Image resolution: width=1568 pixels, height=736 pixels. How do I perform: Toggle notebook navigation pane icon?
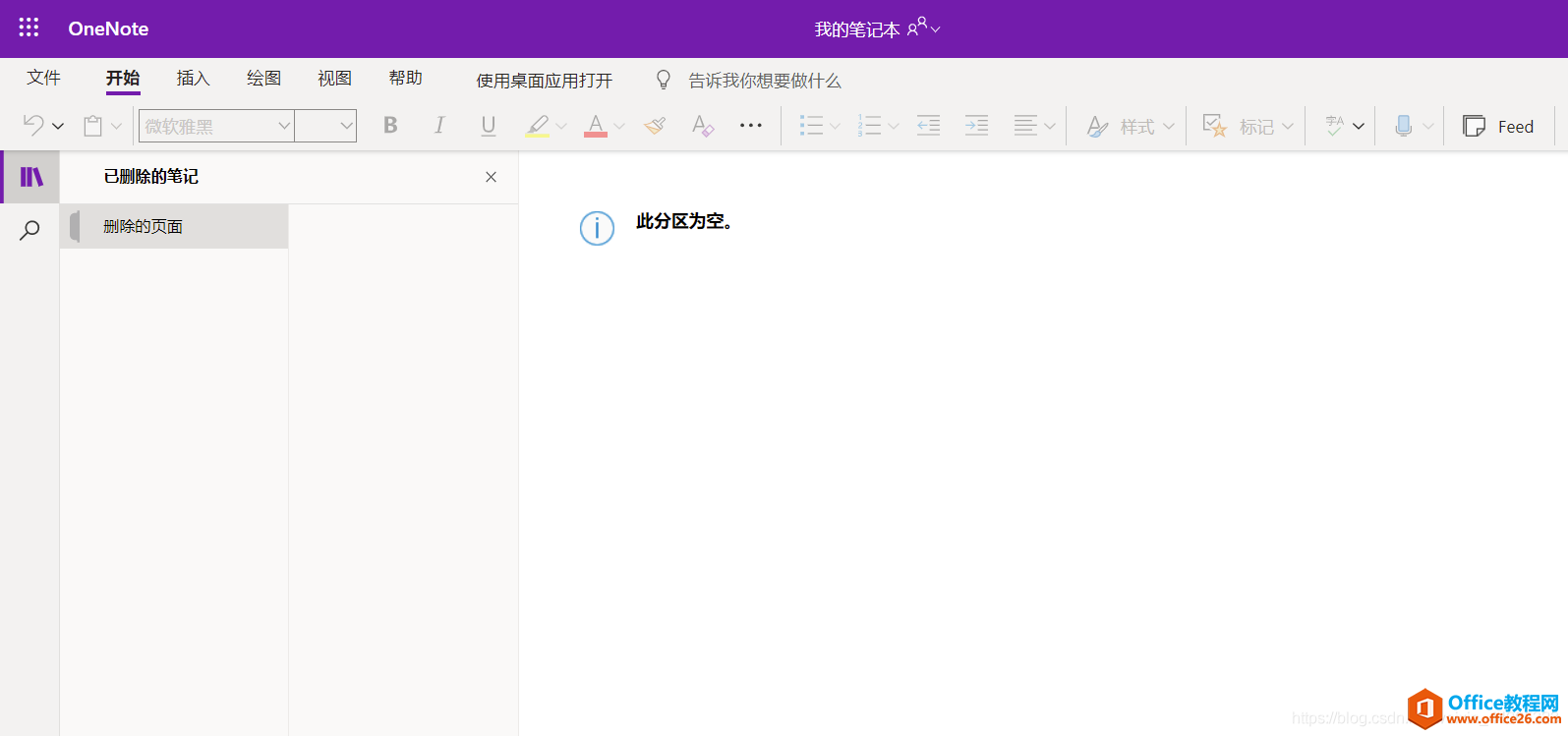[x=31, y=177]
